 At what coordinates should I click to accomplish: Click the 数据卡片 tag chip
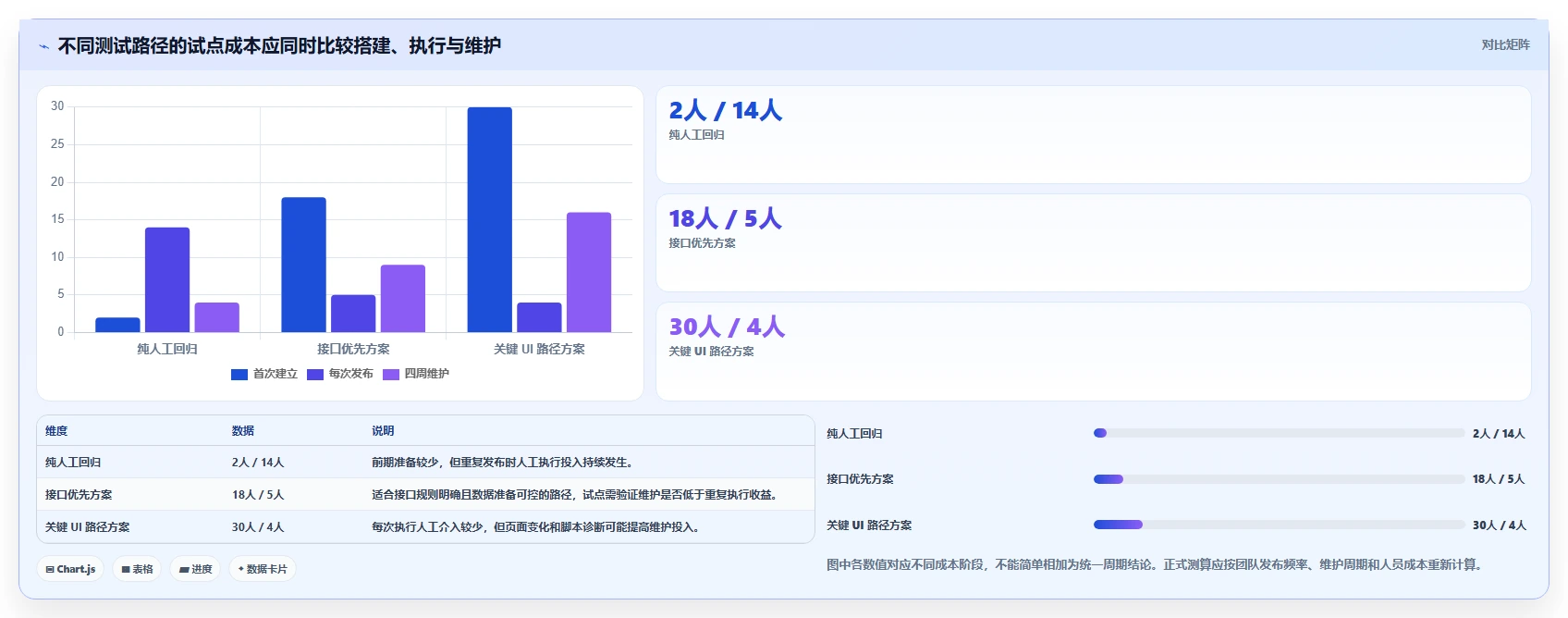[x=263, y=569]
